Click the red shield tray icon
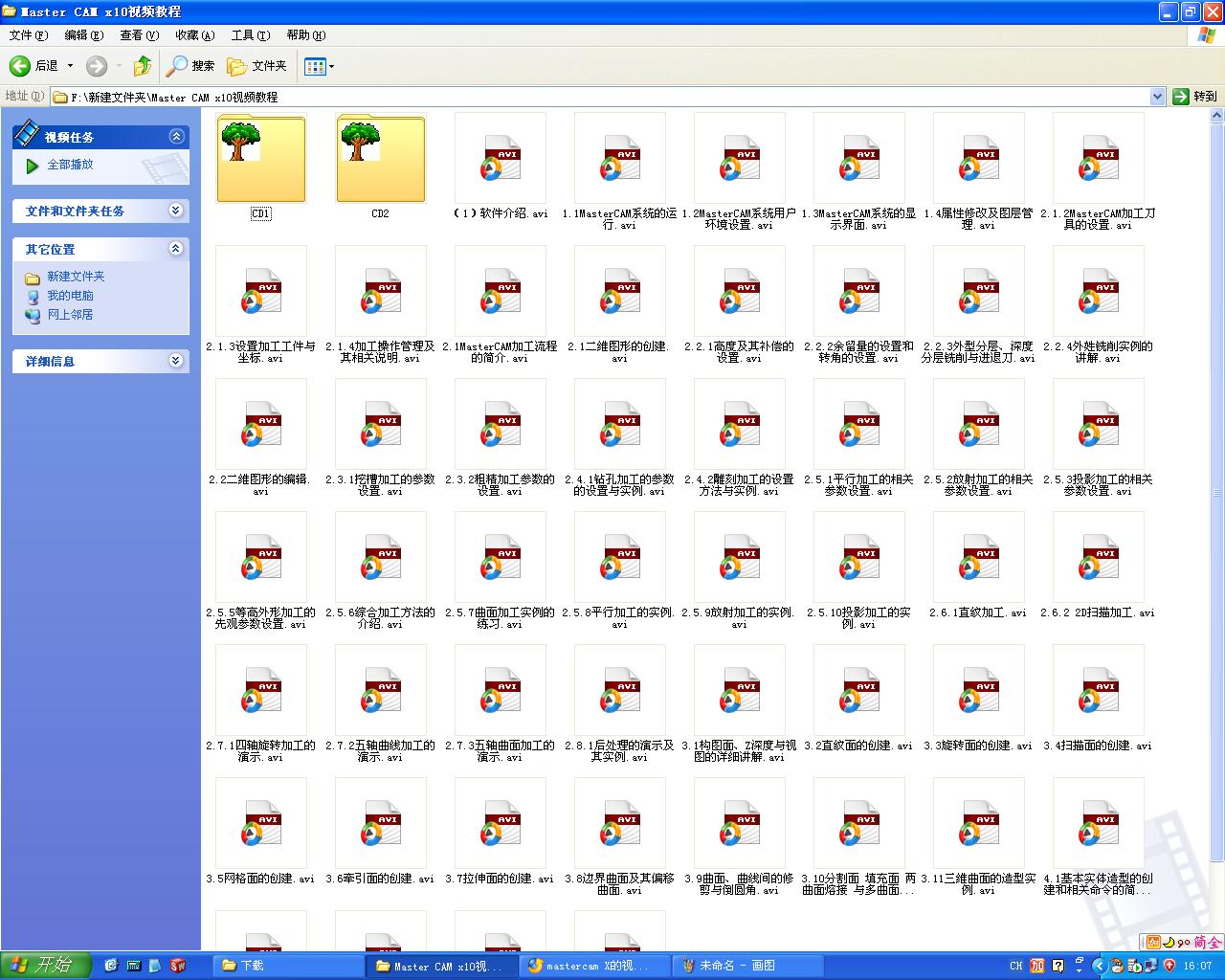This screenshot has width=1225, height=980. [1169, 966]
